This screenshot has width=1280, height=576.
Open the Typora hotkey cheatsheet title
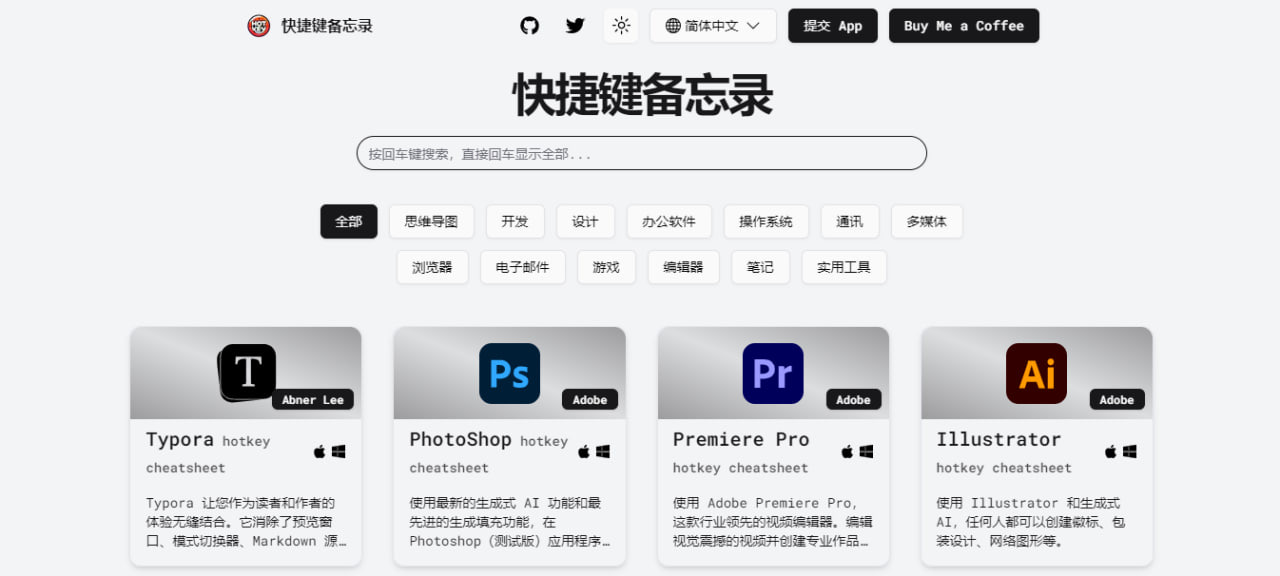tap(208, 452)
